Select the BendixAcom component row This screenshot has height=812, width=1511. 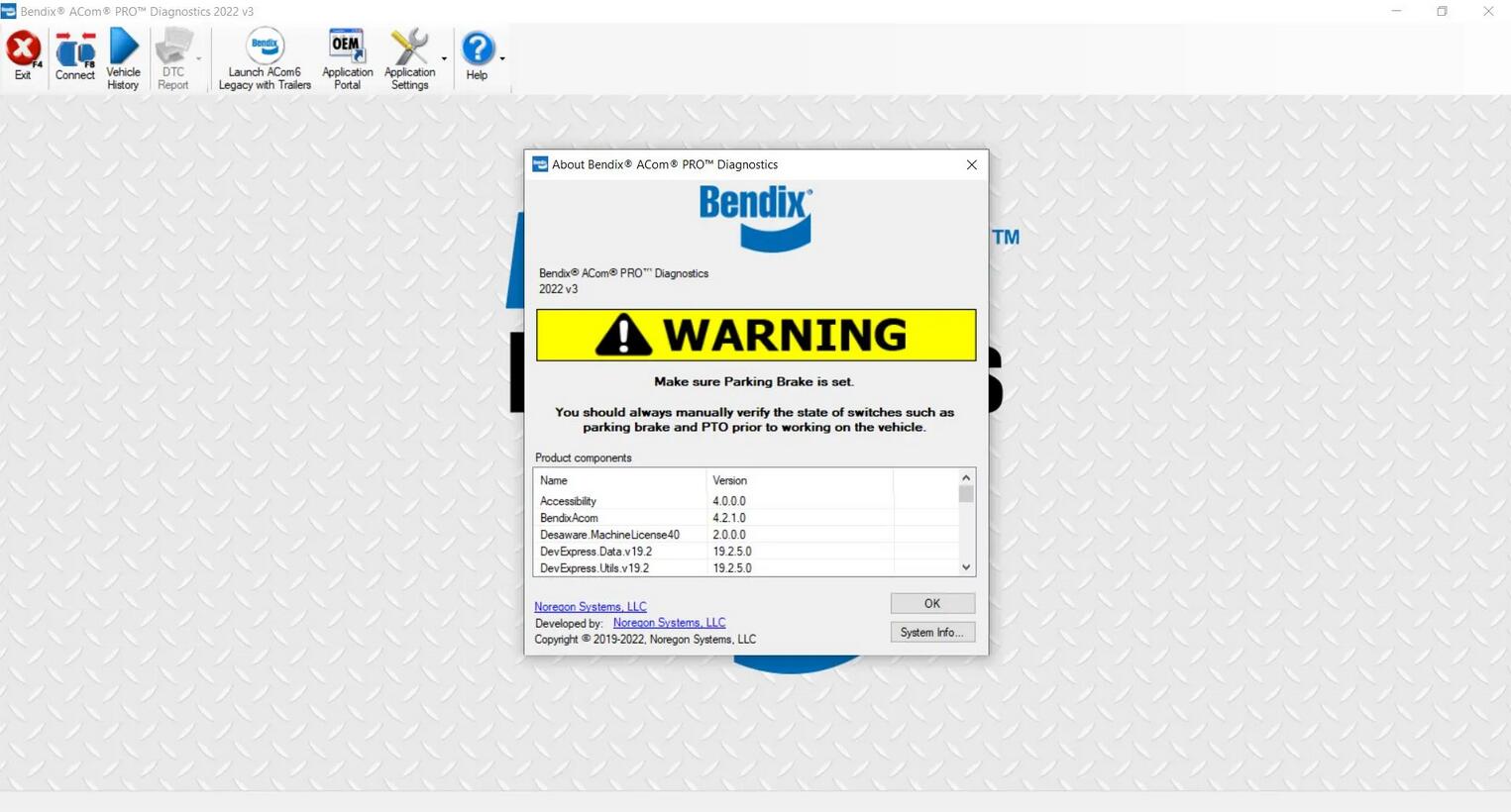pyautogui.click(x=746, y=518)
